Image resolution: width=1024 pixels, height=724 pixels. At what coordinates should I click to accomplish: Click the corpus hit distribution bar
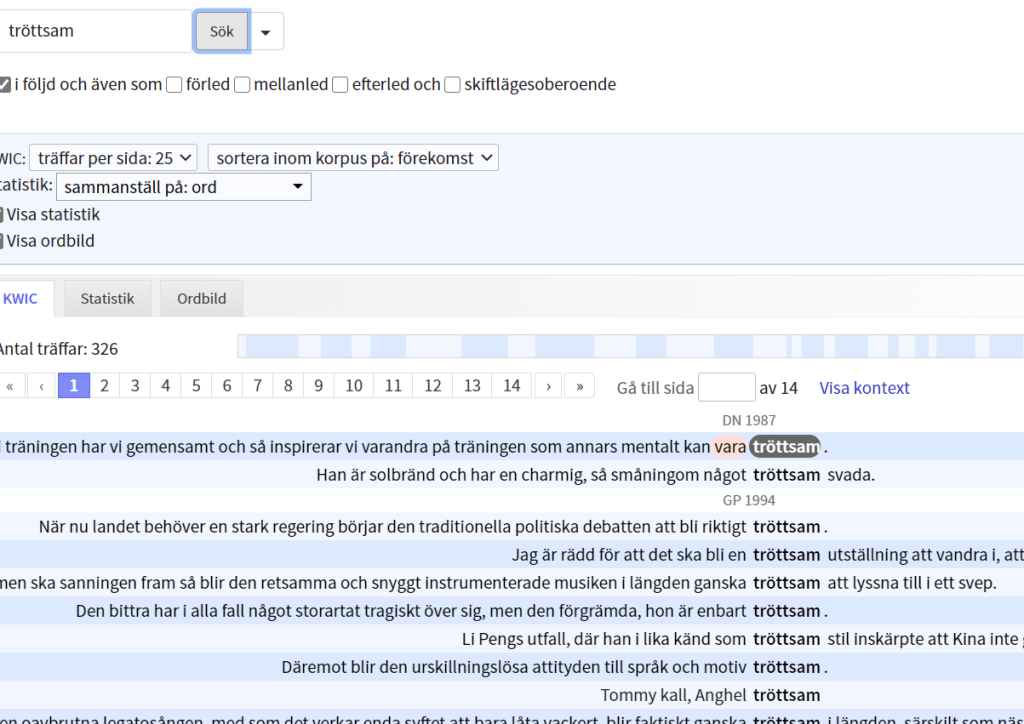pos(630,347)
